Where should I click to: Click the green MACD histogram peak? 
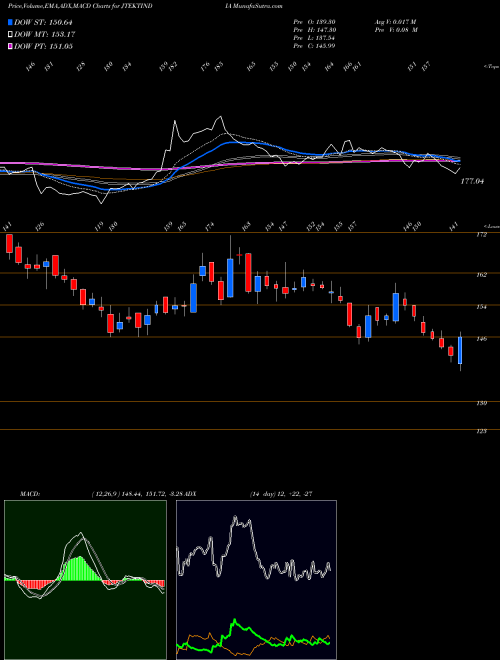click(80, 569)
